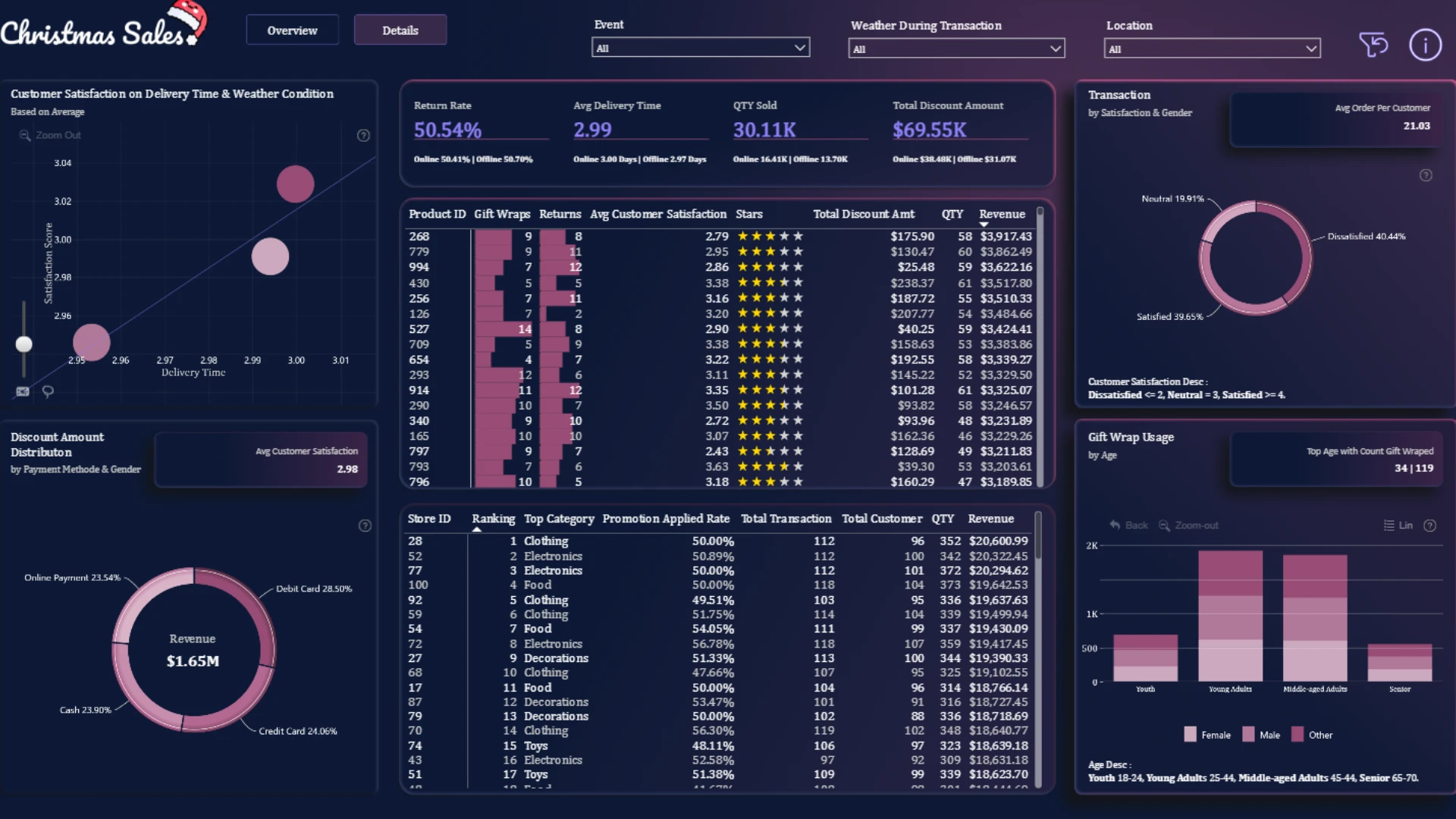Click the star rating for product 797

(770, 451)
